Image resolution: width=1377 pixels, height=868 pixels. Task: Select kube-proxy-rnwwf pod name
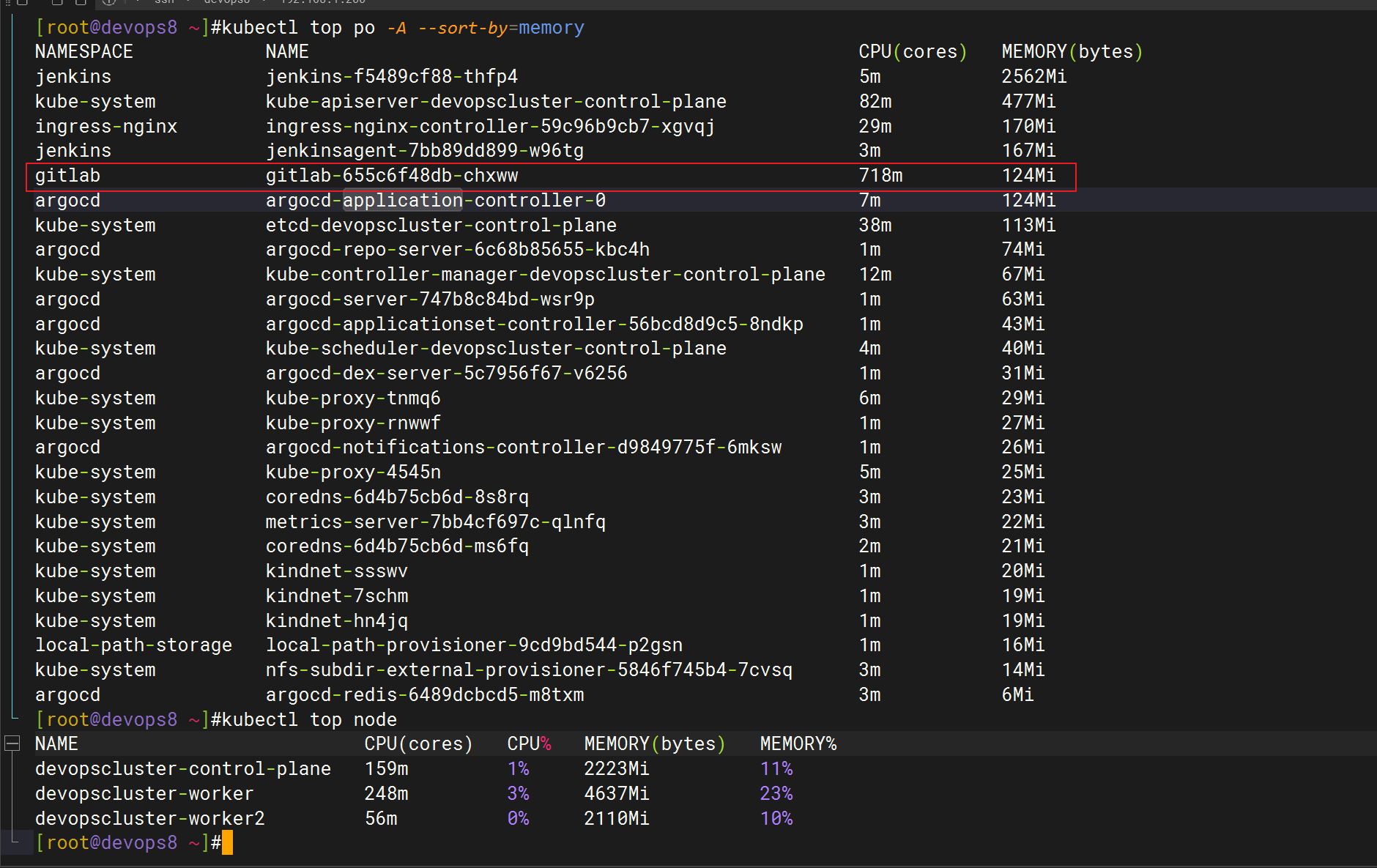point(353,423)
